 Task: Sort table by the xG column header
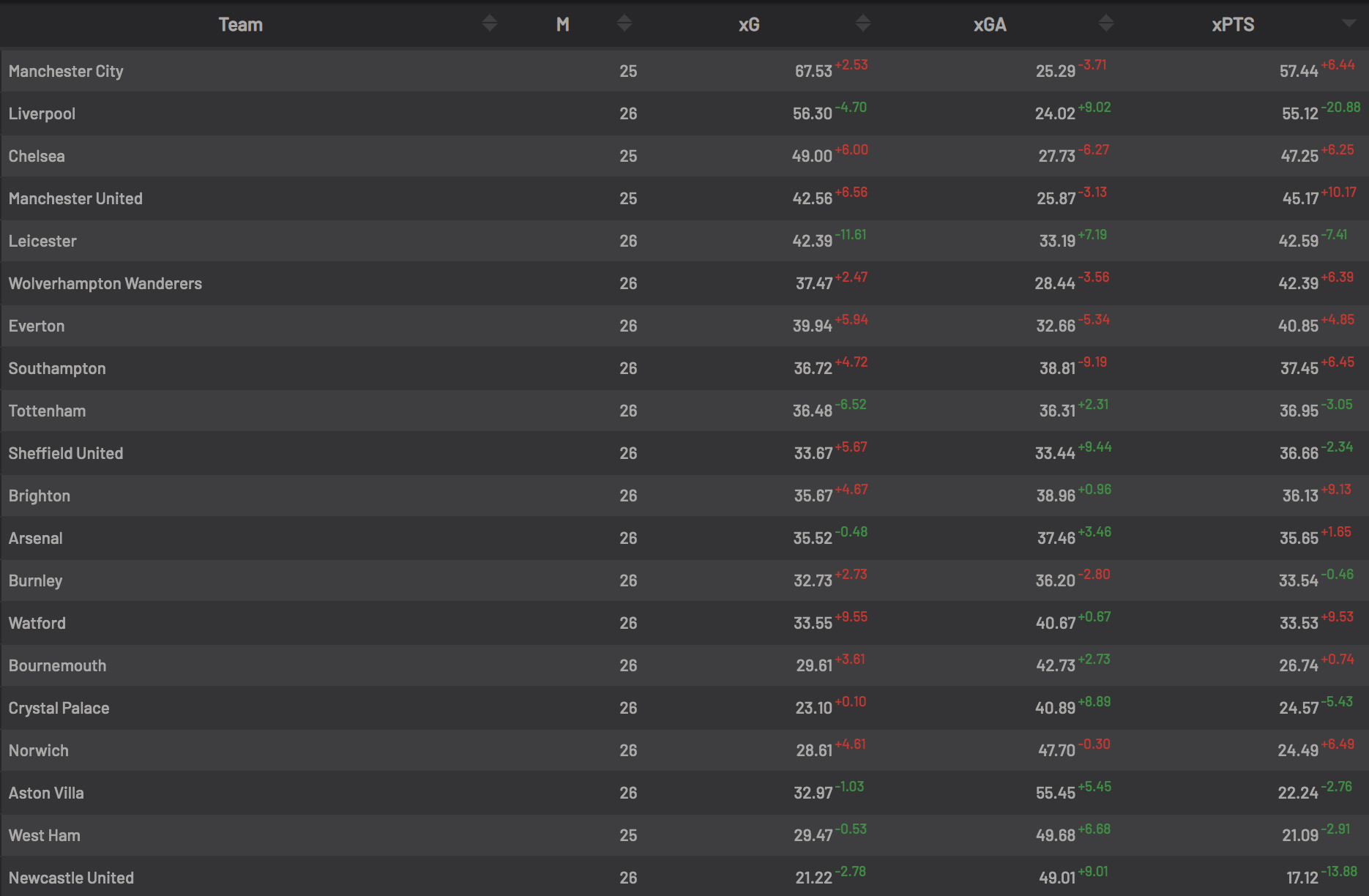pyautogui.click(x=749, y=25)
